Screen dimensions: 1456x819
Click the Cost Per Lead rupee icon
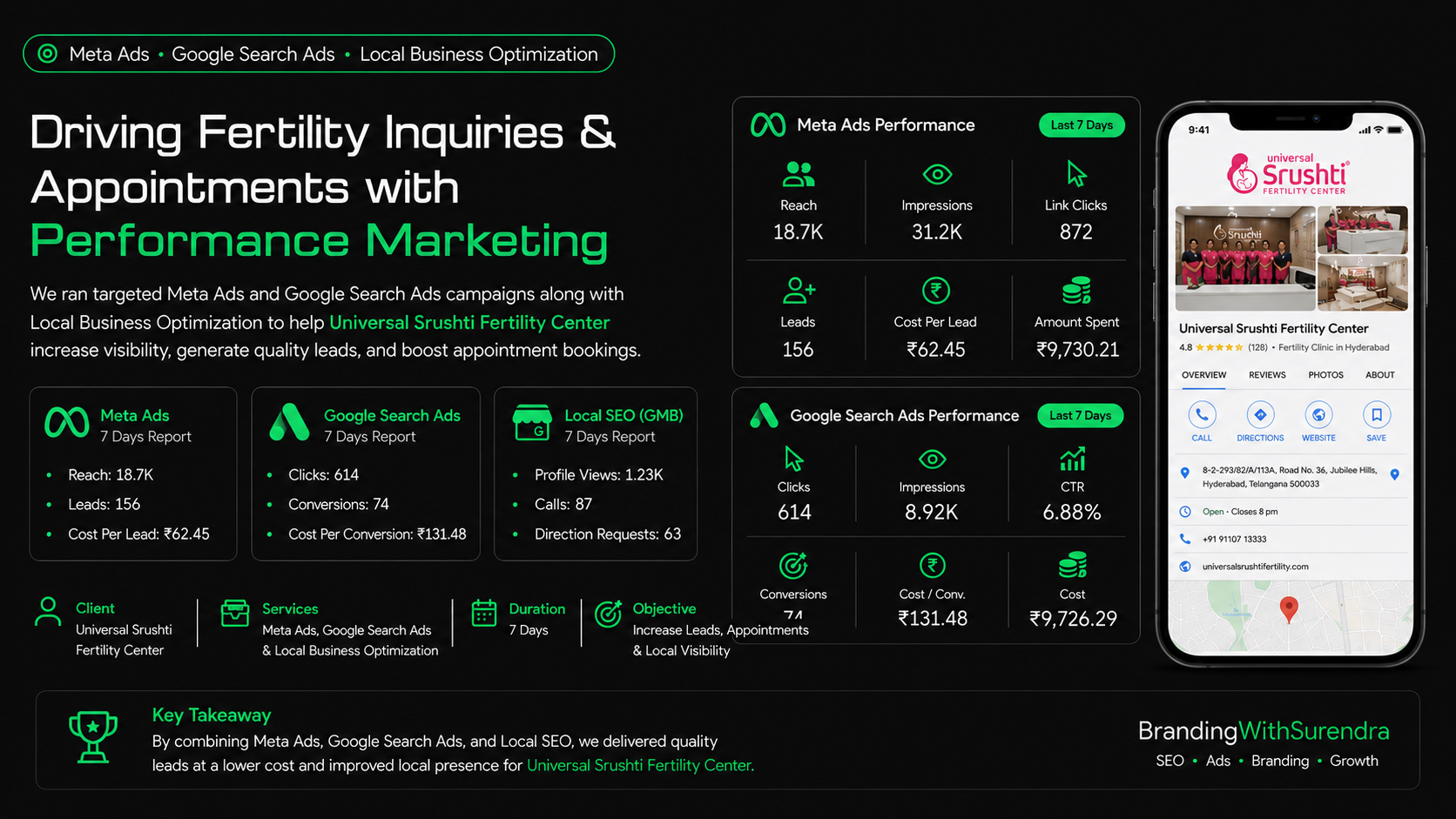tap(936, 290)
